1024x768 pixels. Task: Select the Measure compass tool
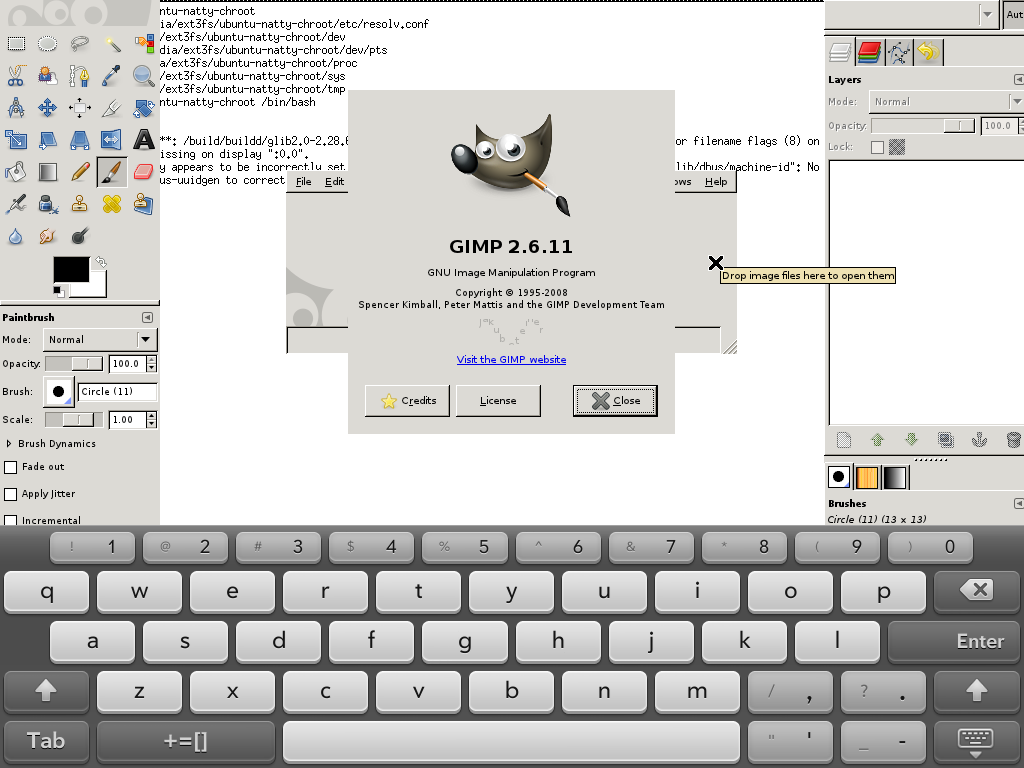16,108
